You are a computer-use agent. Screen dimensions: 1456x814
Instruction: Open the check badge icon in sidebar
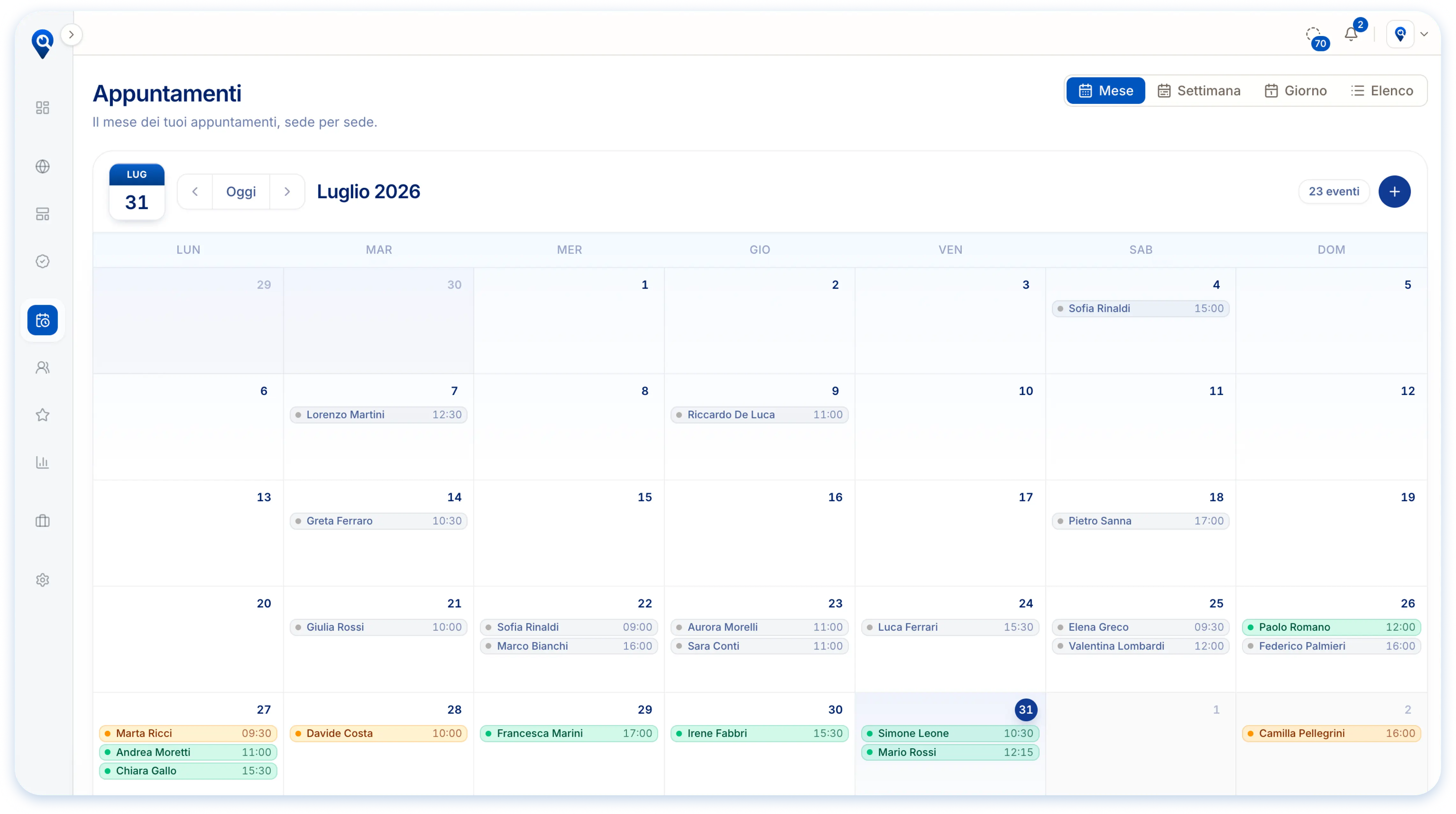coord(42,261)
